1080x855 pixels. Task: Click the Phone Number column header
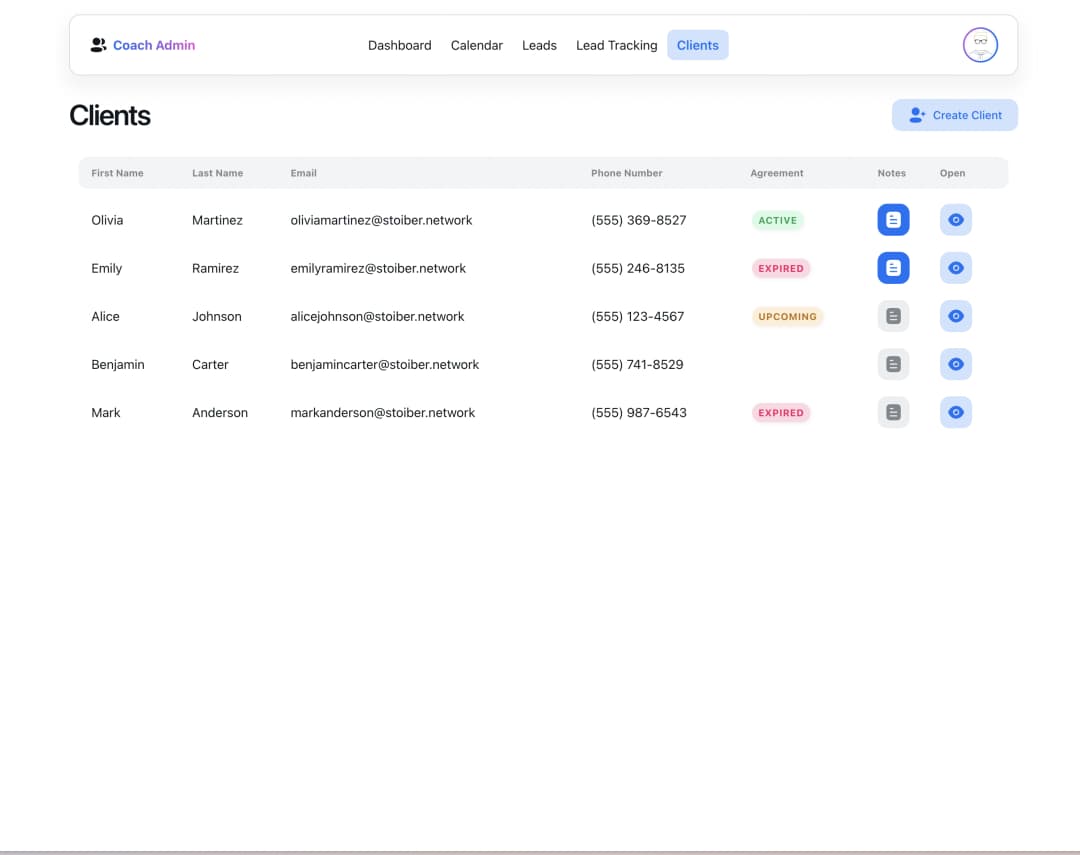click(x=626, y=173)
